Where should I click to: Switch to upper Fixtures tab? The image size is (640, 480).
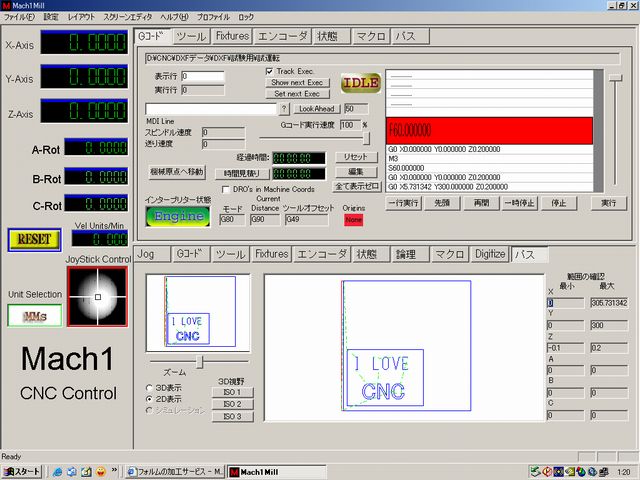click(232, 36)
